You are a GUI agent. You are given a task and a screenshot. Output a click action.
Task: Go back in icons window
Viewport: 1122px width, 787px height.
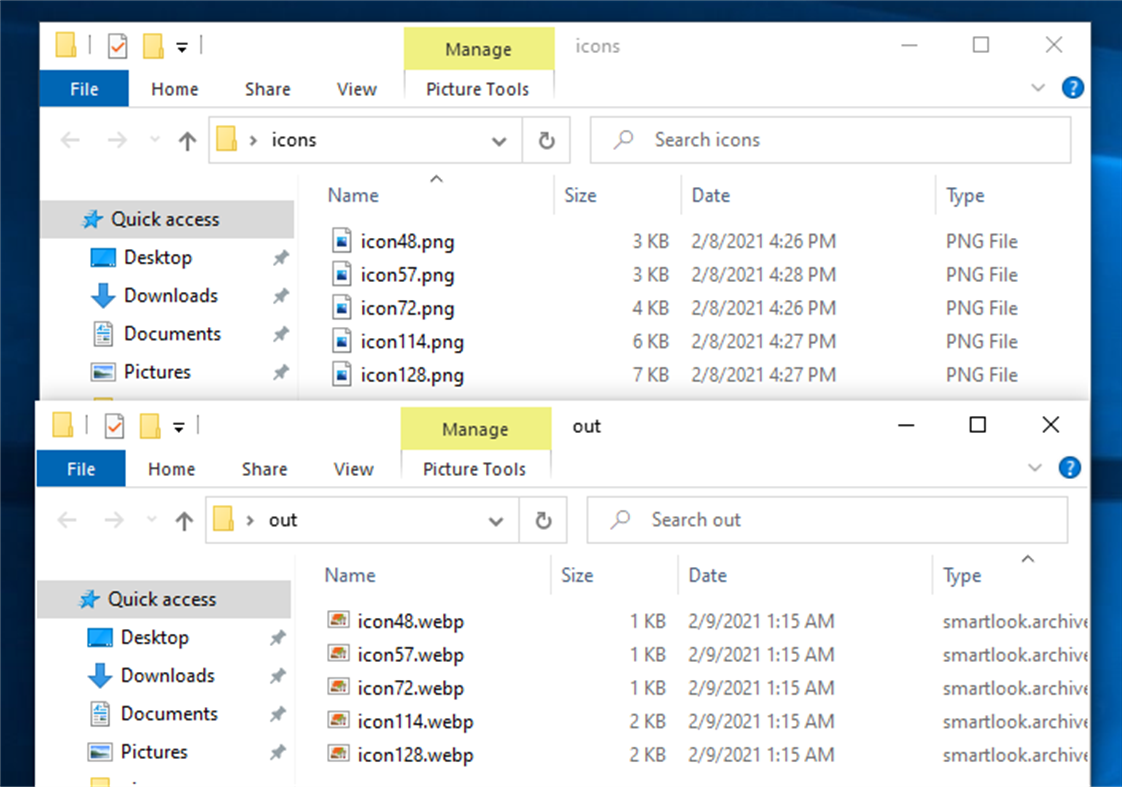coord(70,140)
